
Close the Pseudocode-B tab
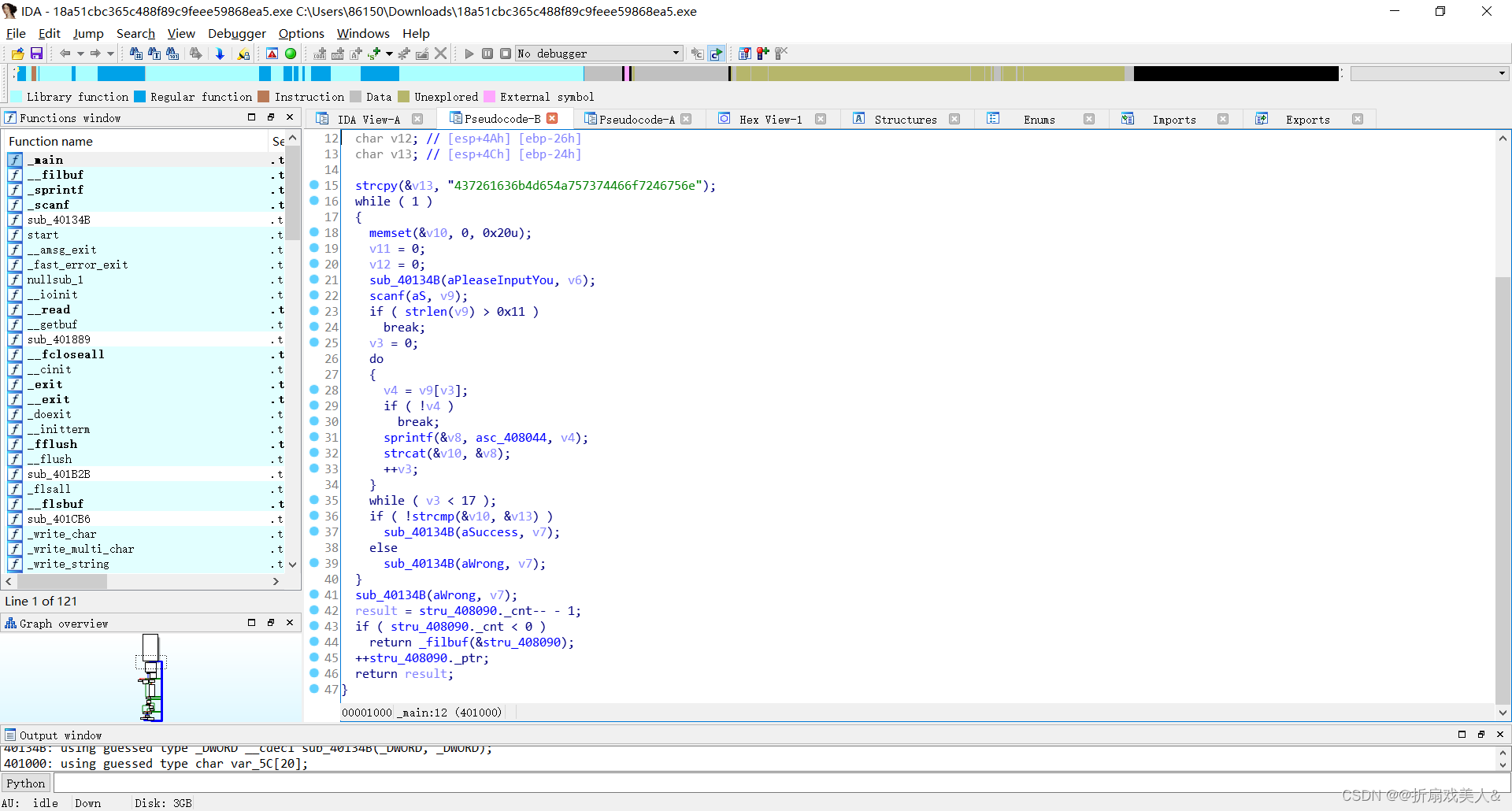point(552,118)
